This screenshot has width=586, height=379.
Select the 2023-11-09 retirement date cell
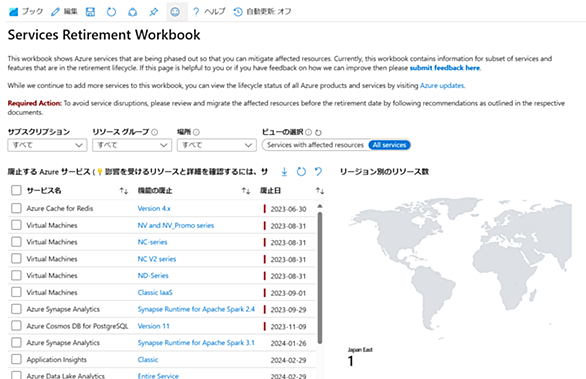288,327
